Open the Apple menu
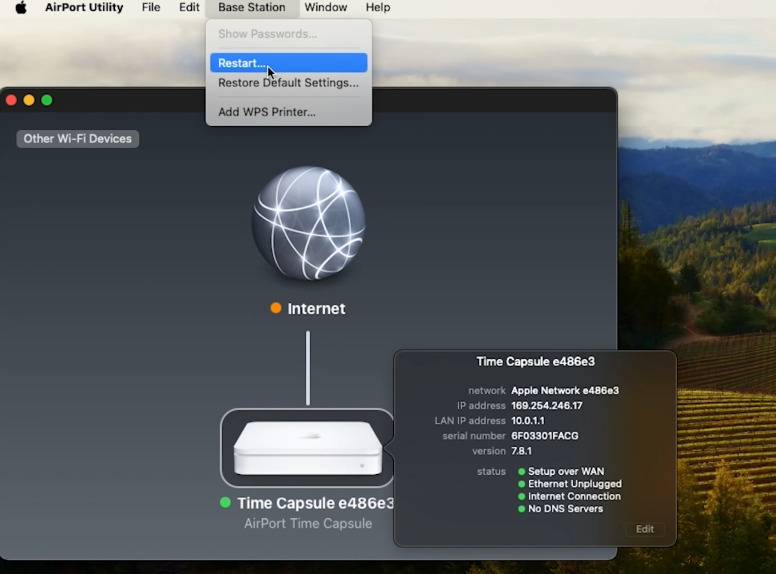The height and width of the screenshot is (574, 776). pos(21,7)
